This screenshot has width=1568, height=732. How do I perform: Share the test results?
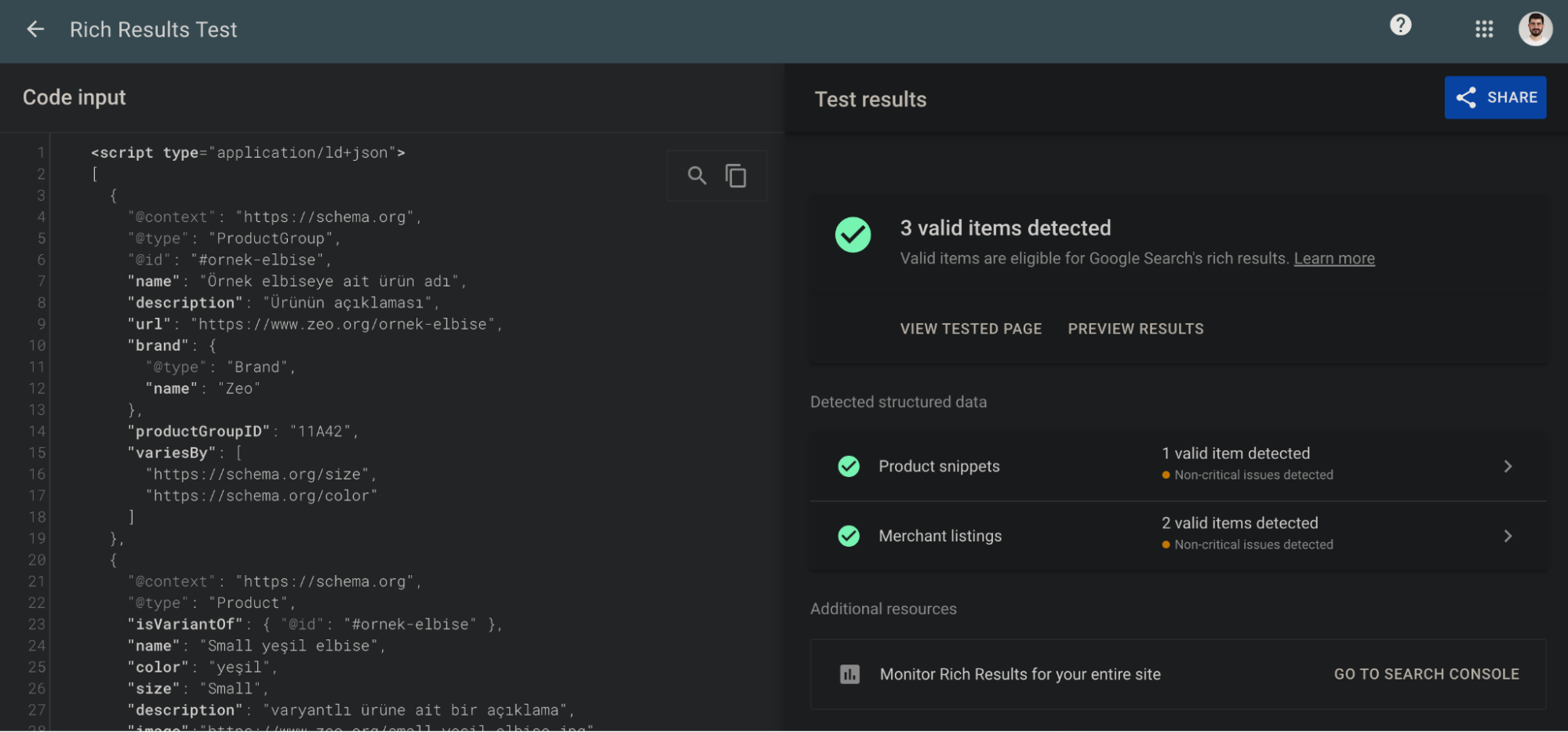[x=1495, y=97]
